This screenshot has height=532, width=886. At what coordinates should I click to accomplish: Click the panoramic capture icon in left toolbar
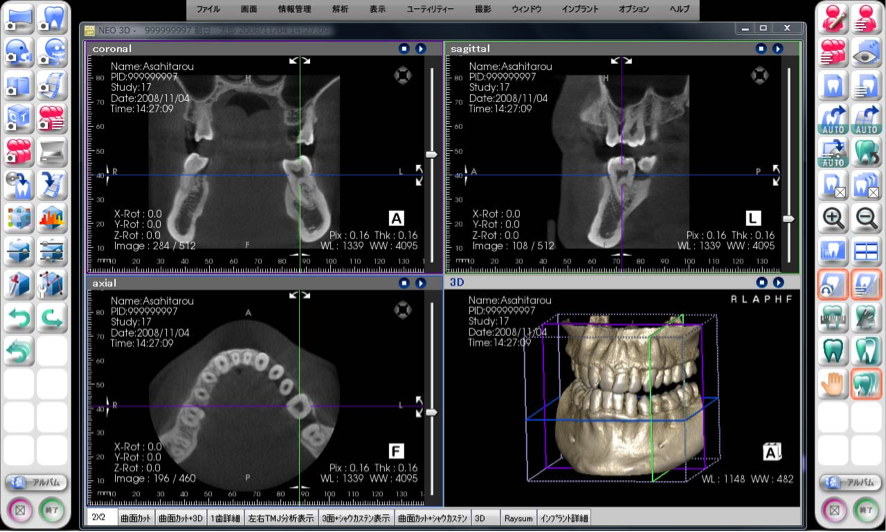coord(19,19)
